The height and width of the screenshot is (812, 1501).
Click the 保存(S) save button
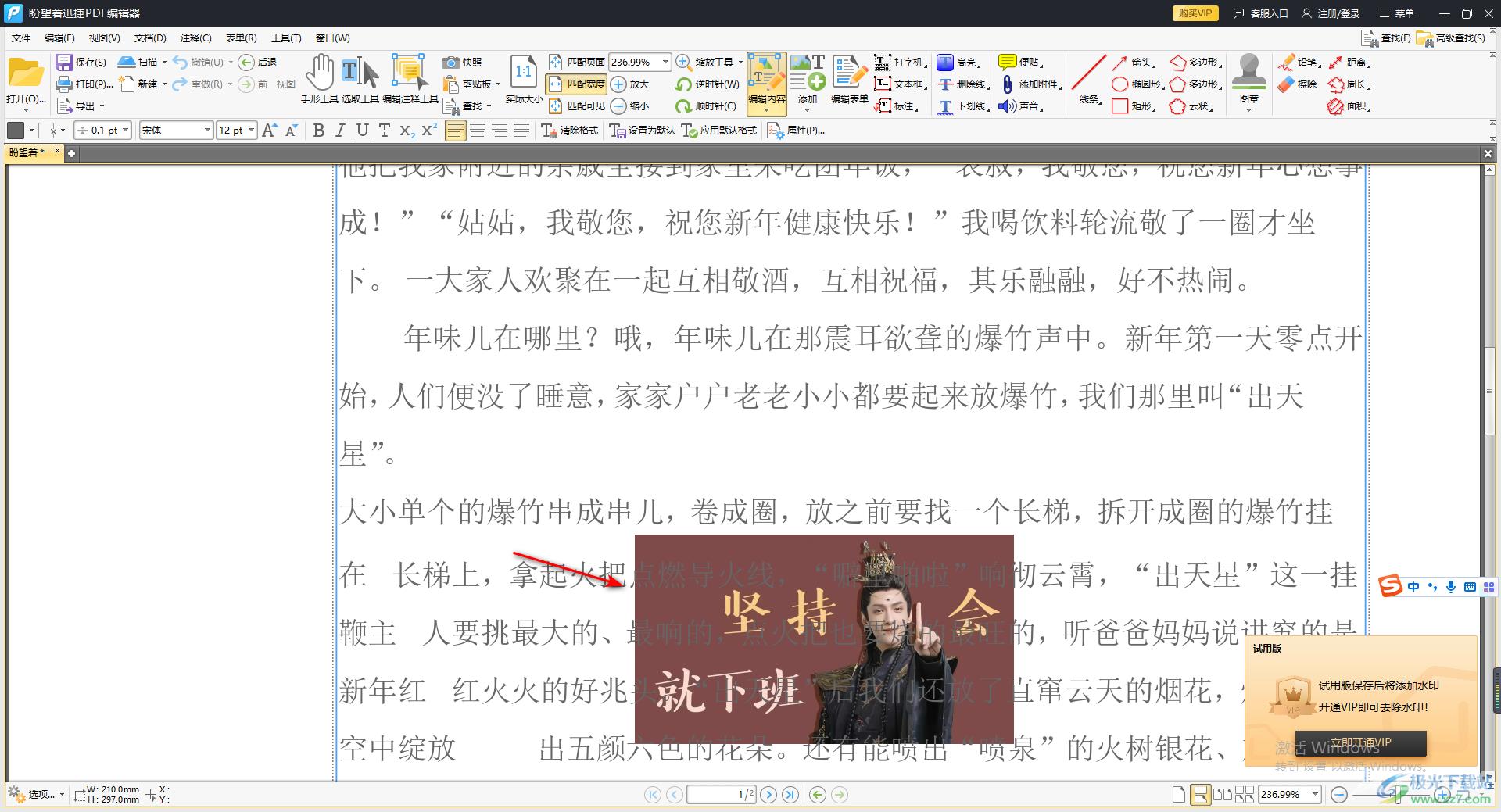[x=81, y=62]
